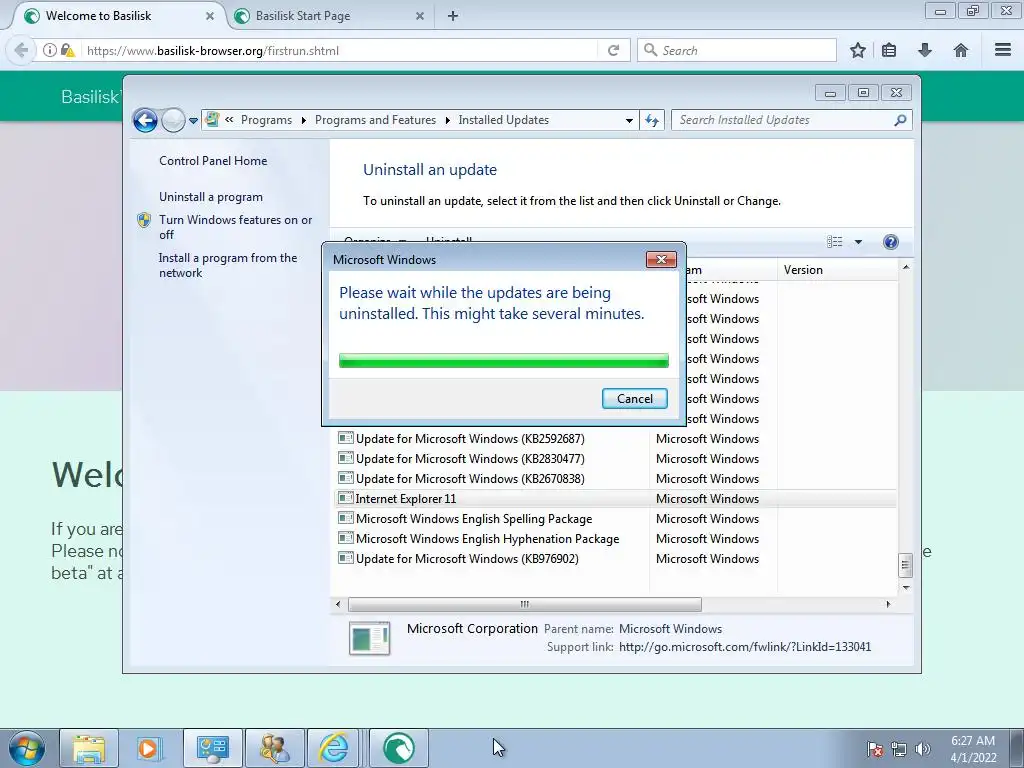Open the Windows Start button
Screen dimensions: 1024x768
point(27,748)
